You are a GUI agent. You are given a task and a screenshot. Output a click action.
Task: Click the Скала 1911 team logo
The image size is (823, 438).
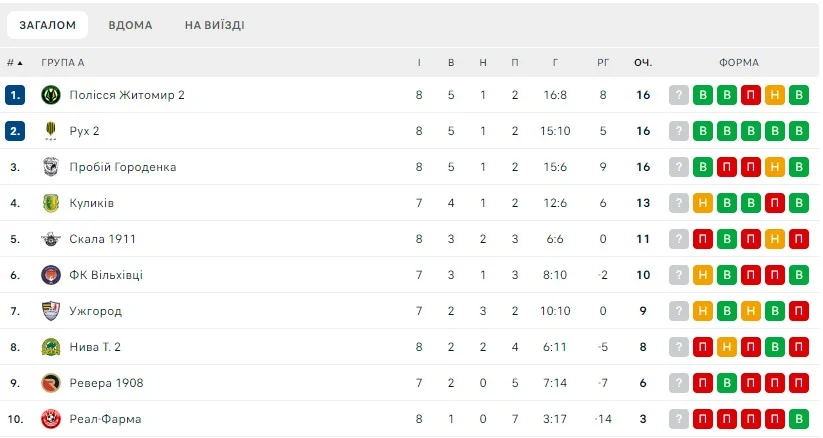click(x=51, y=239)
